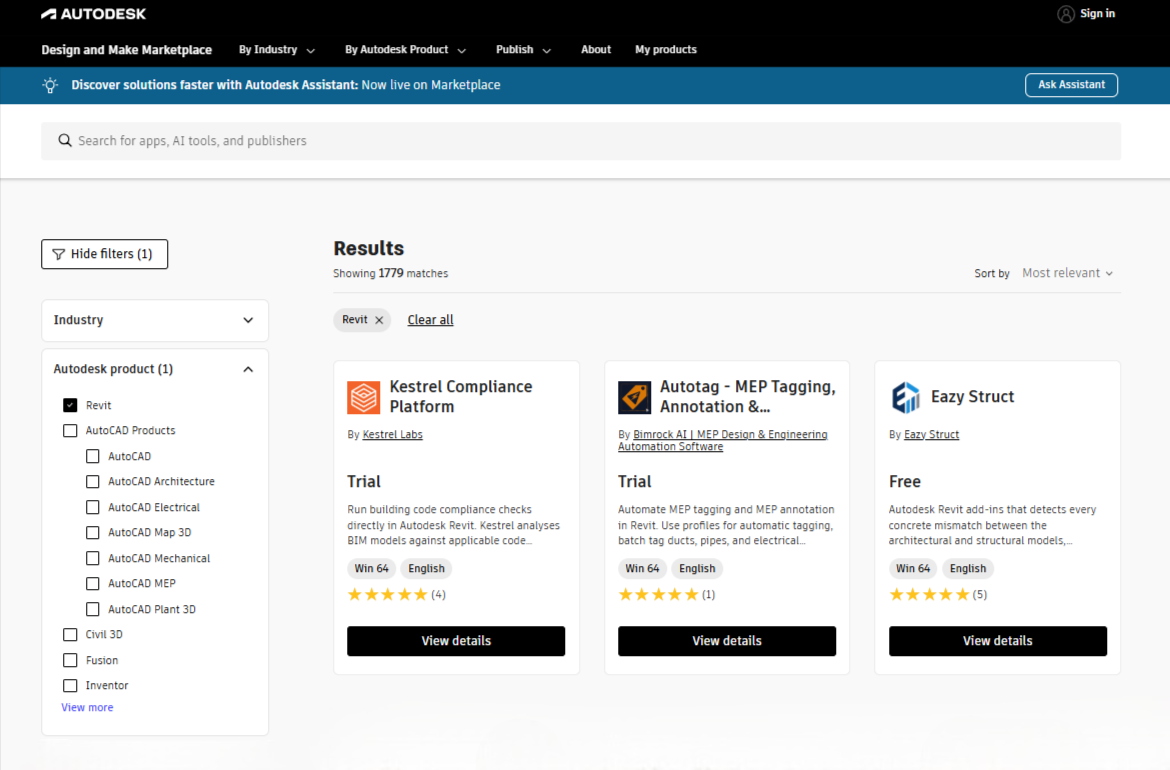Open My products

[x=666, y=50]
